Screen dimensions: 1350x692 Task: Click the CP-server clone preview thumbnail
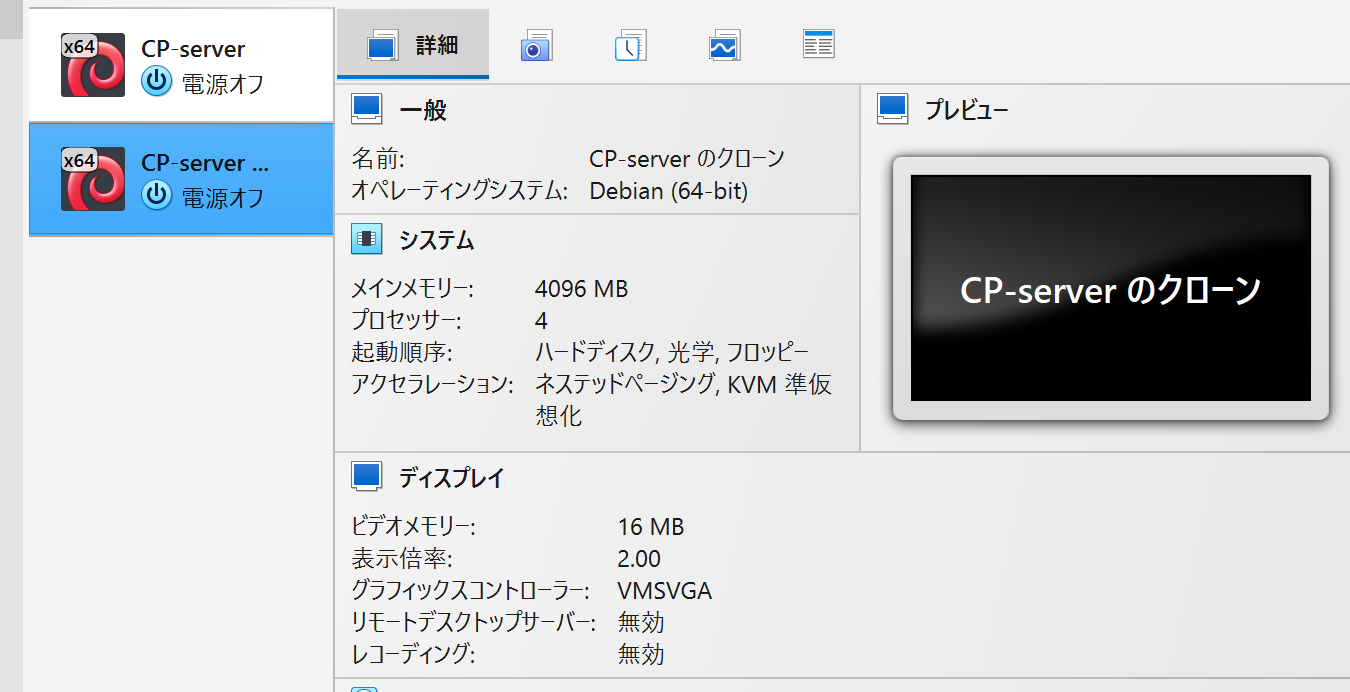point(1110,288)
